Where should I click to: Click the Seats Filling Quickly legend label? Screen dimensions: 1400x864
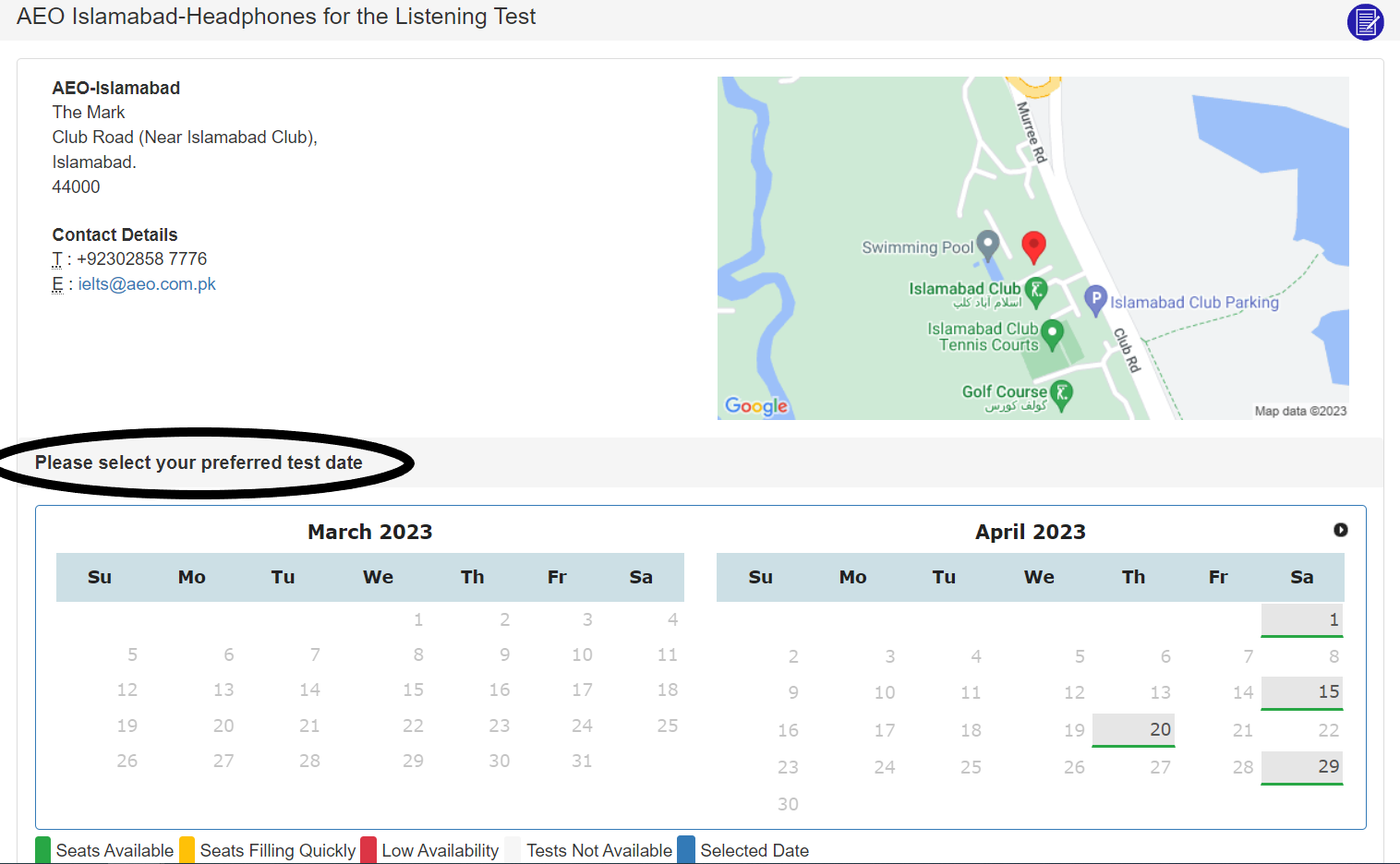pyautogui.click(x=278, y=851)
